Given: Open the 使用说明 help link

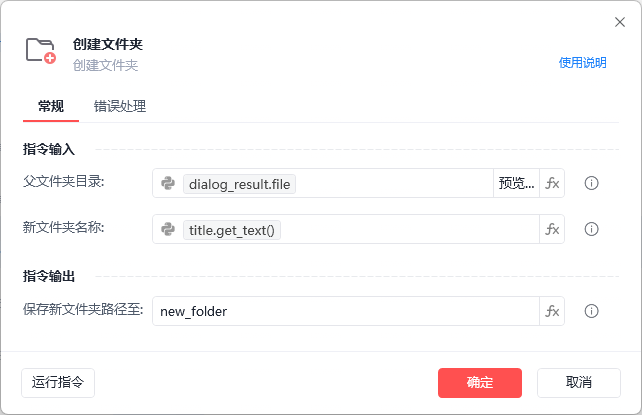Looking at the screenshot, I should (582, 62).
